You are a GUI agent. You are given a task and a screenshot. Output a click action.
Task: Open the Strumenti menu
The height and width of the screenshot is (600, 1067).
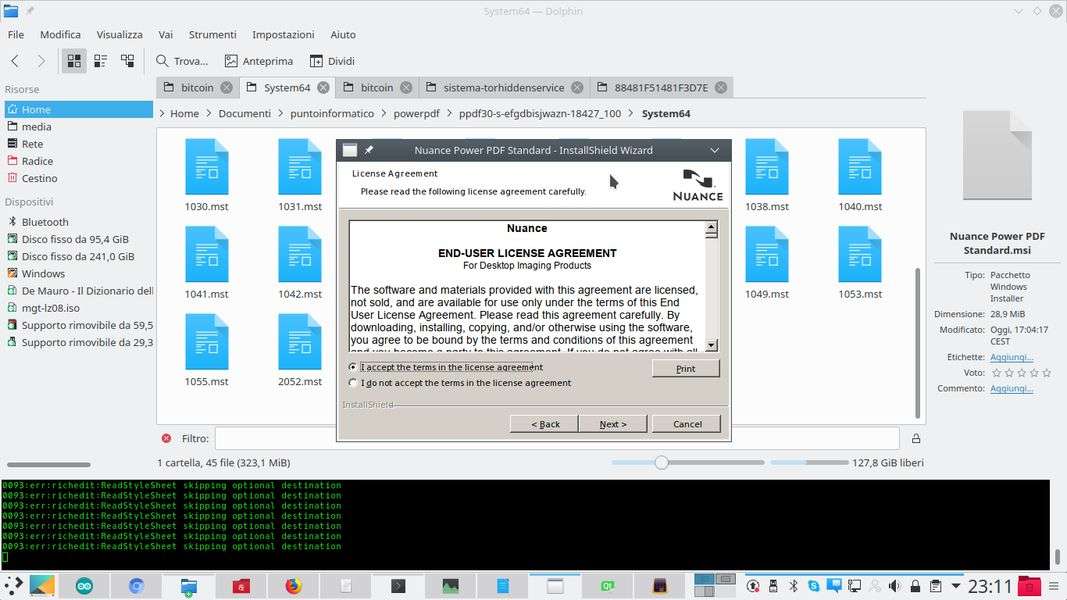pyautogui.click(x=212, y=35)
